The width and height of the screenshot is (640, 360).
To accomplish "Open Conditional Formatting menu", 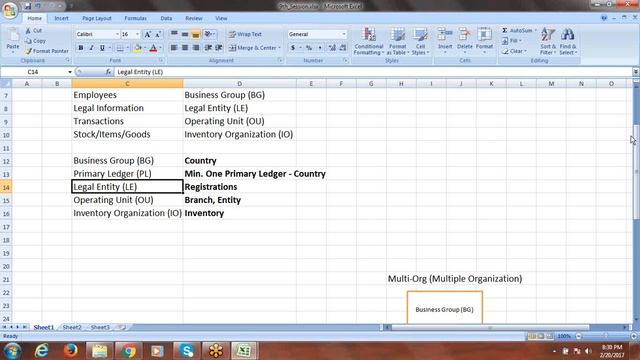I will pyautogui.click(x=369, y=41).
